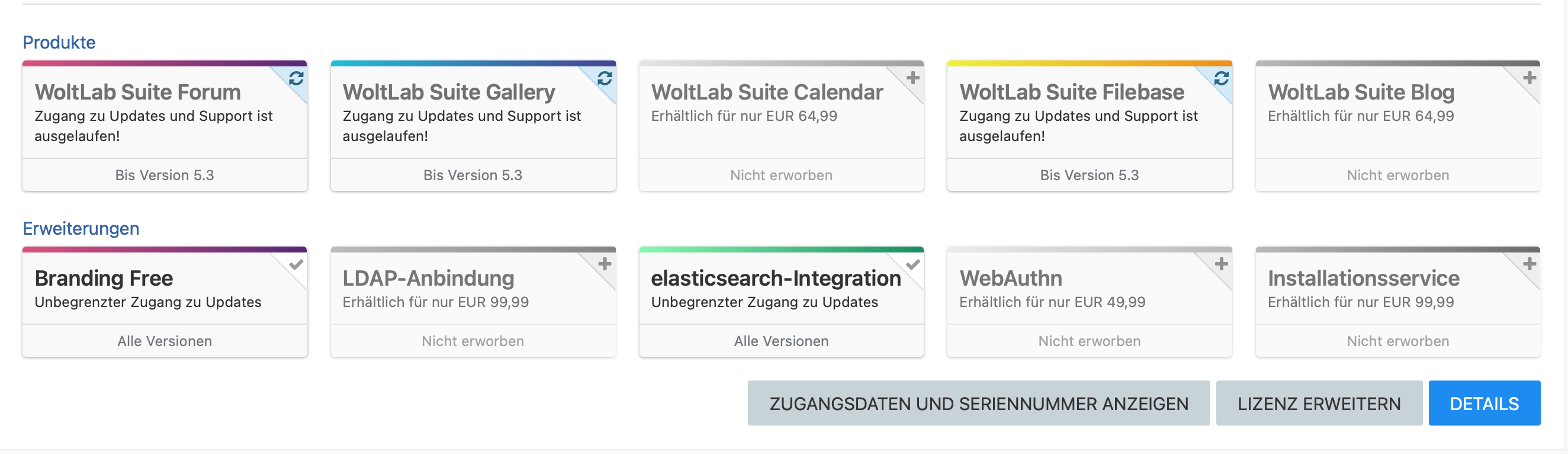Click the Nicht erworben footer of WebAuthn
Viewport: 1568px width, 454px height.
click(x=1089, y=341)
